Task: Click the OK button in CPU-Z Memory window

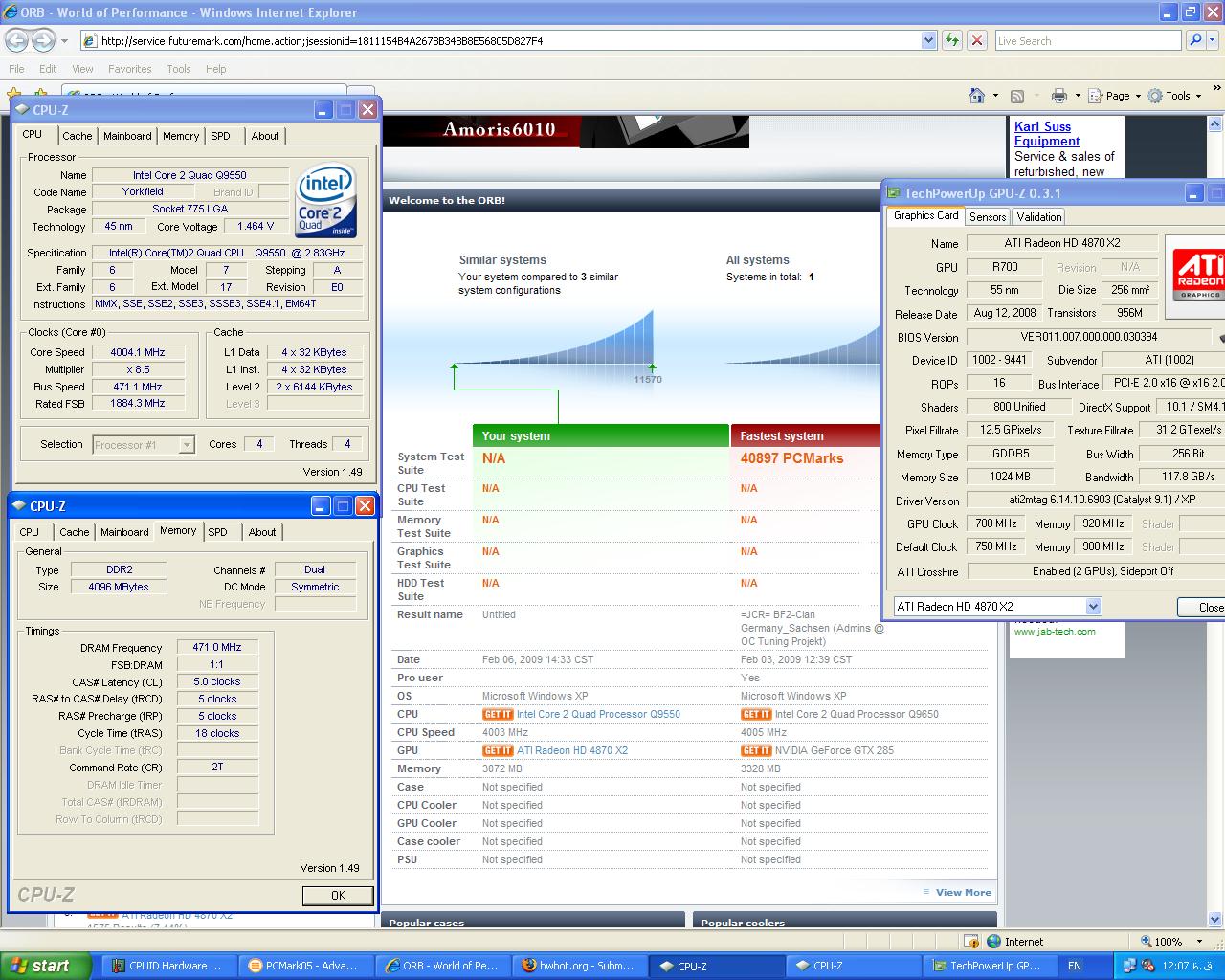Action: tap(338, 896)
